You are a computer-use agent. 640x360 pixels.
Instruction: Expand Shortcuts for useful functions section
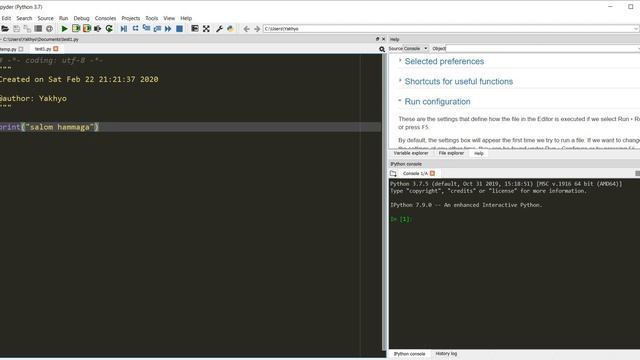pyautogui.click(x=400, y=80)
